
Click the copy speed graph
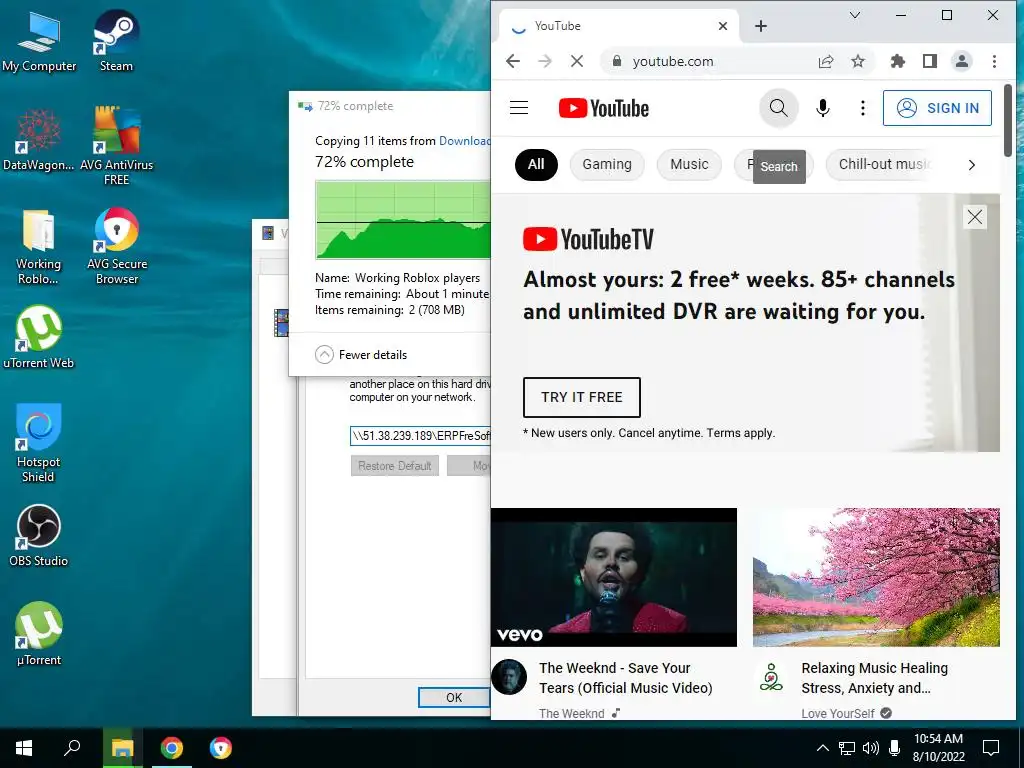[403, 220]
